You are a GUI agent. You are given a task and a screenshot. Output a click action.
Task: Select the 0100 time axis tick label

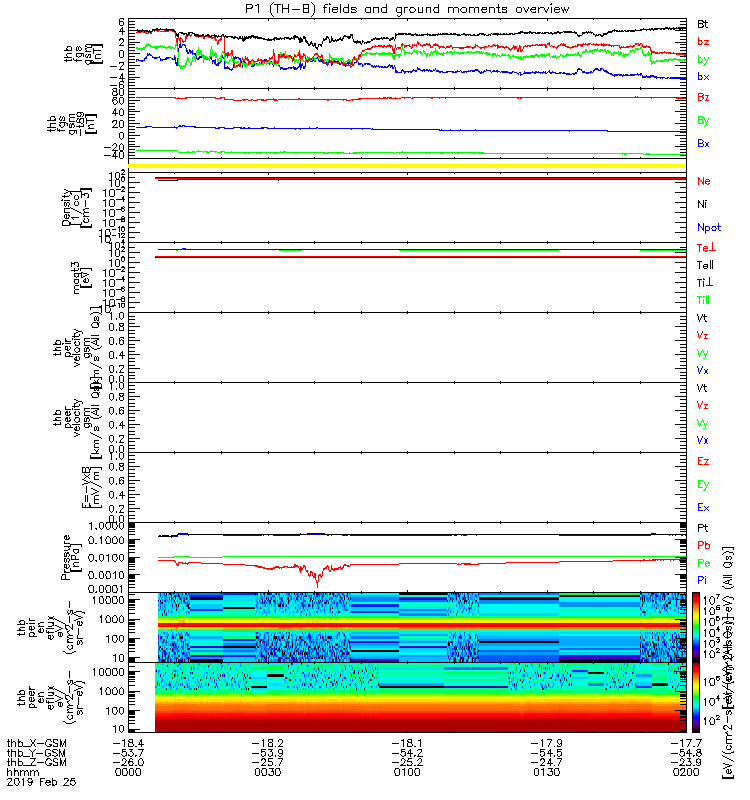pyautogui.click(x=407, y=772)
